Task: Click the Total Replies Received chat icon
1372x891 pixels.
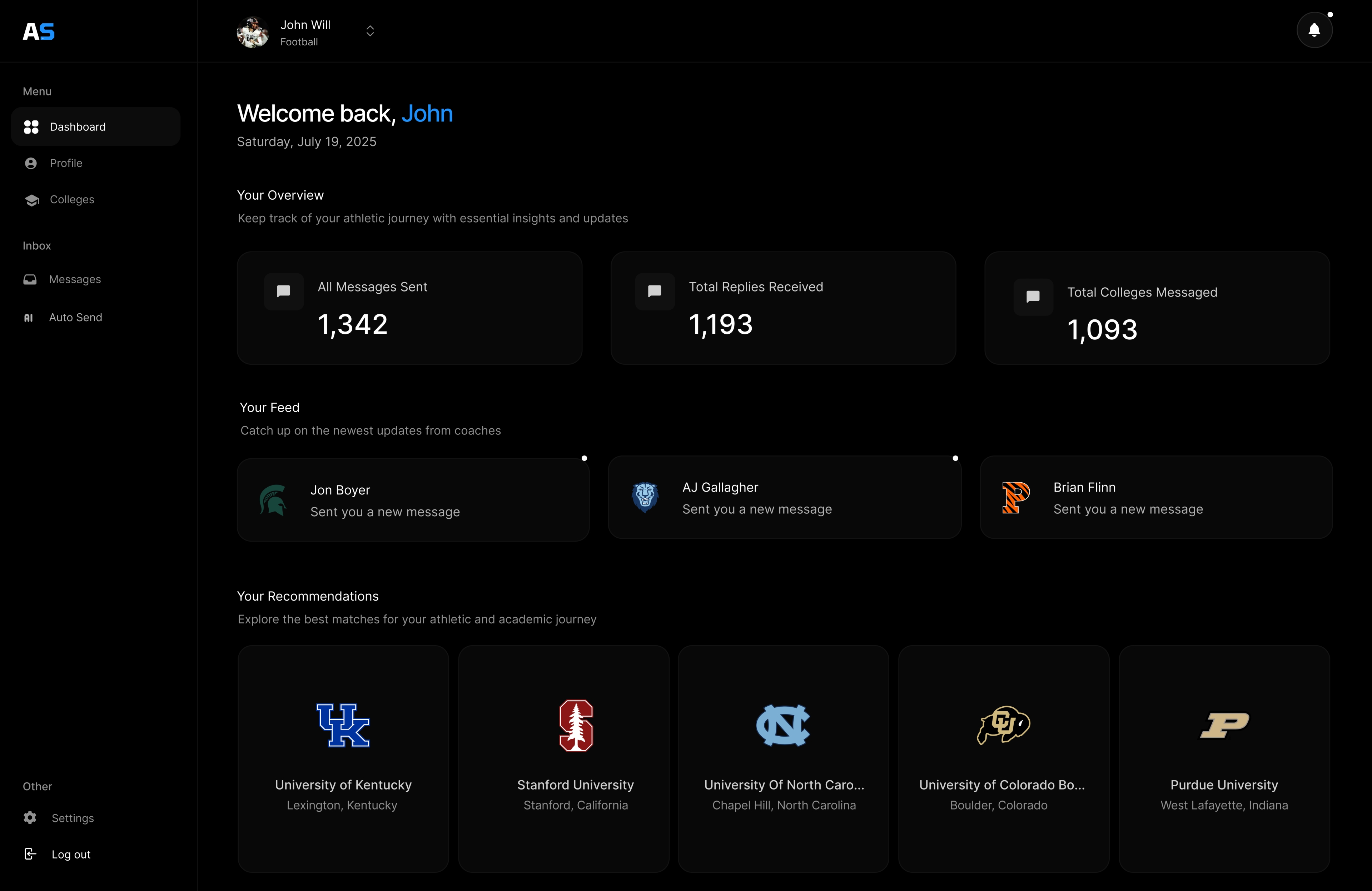Action: pos(655,291)
